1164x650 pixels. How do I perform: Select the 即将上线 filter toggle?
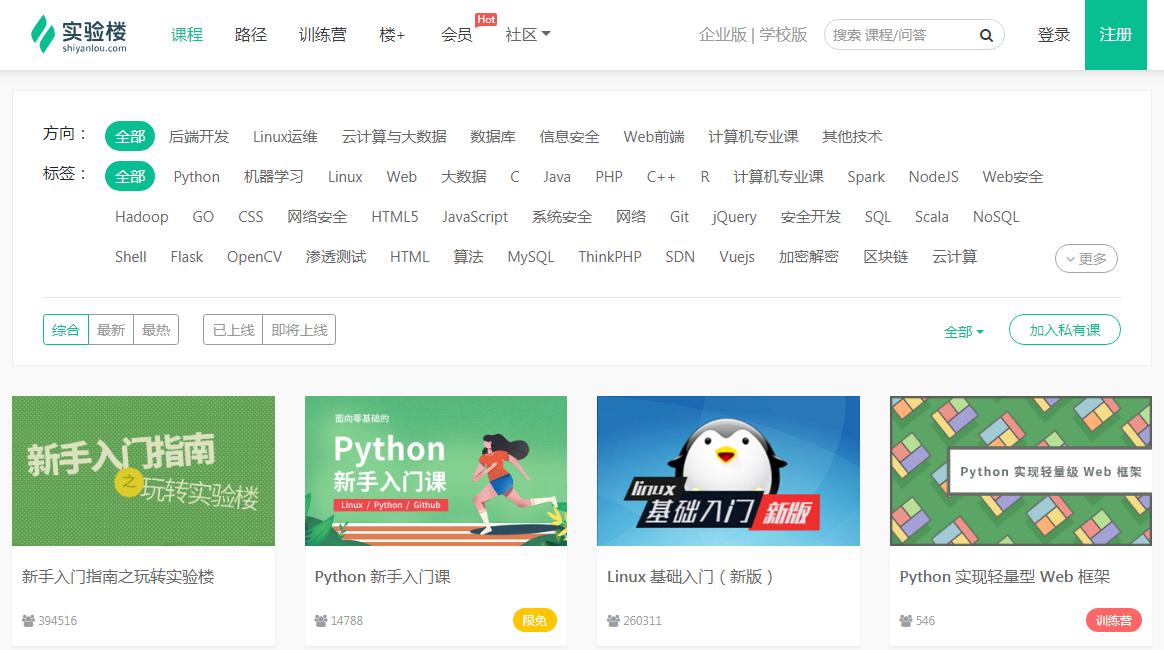click(x=299, y=329)
